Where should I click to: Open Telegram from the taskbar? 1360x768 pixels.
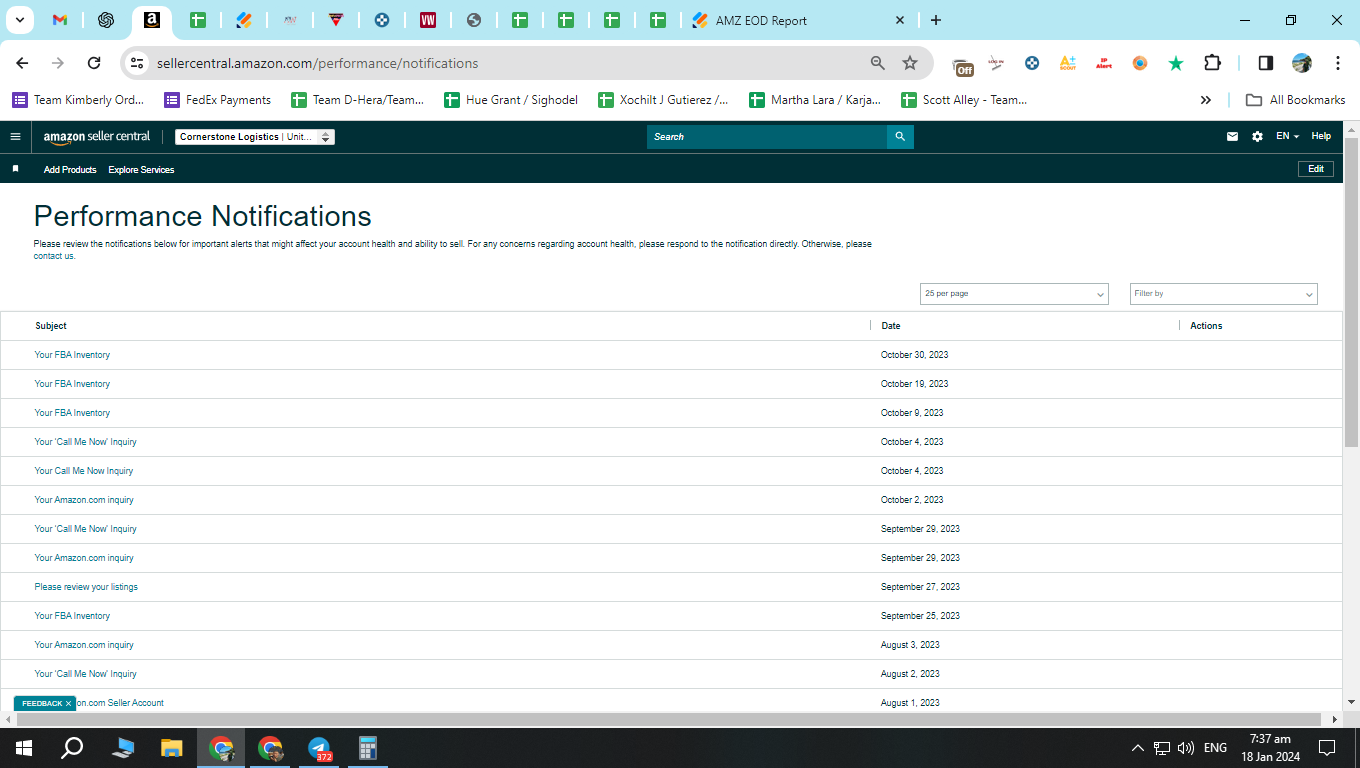click(x=319, y=747)
